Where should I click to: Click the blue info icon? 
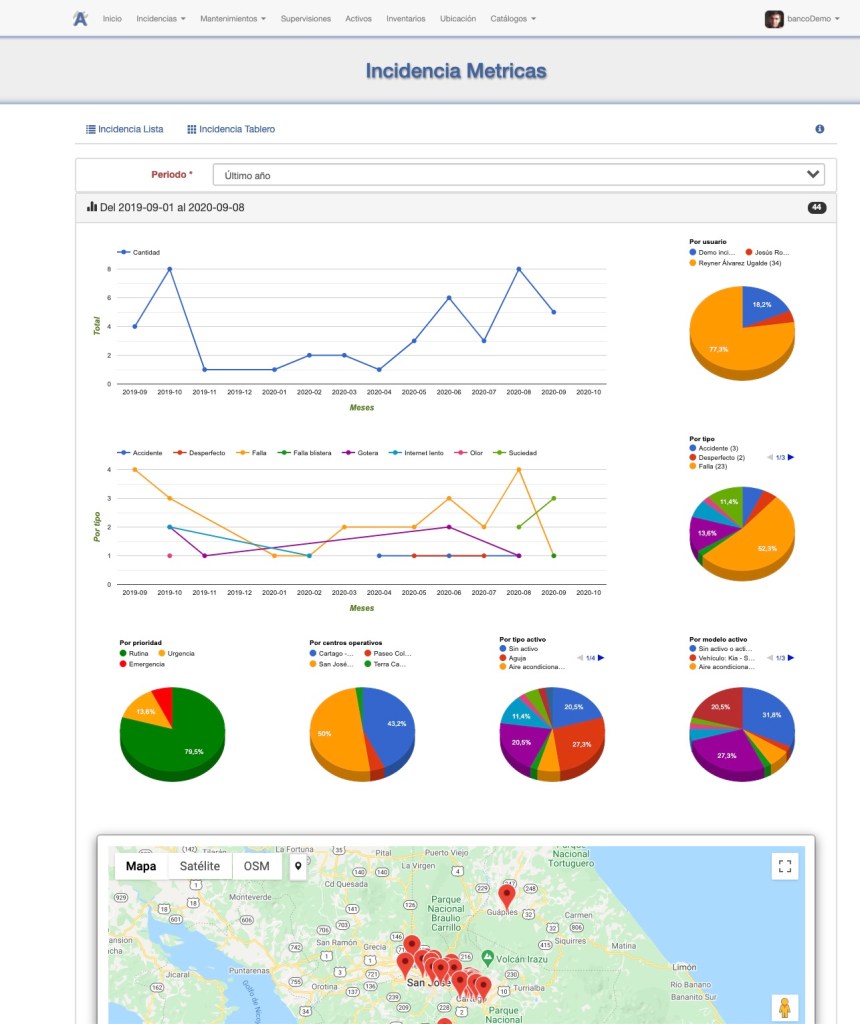pos(820,129)
